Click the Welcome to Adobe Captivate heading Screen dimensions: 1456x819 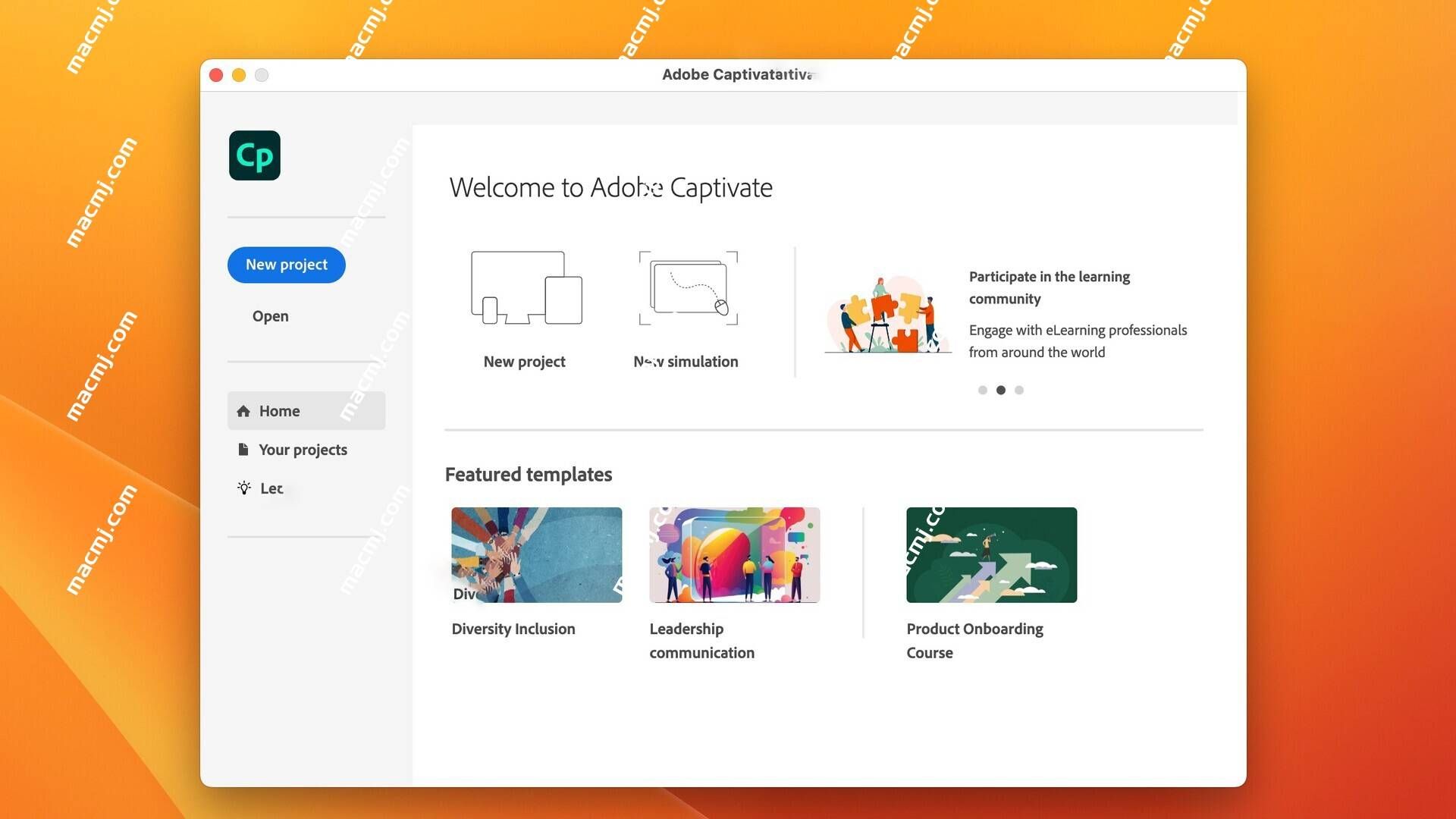611,187
